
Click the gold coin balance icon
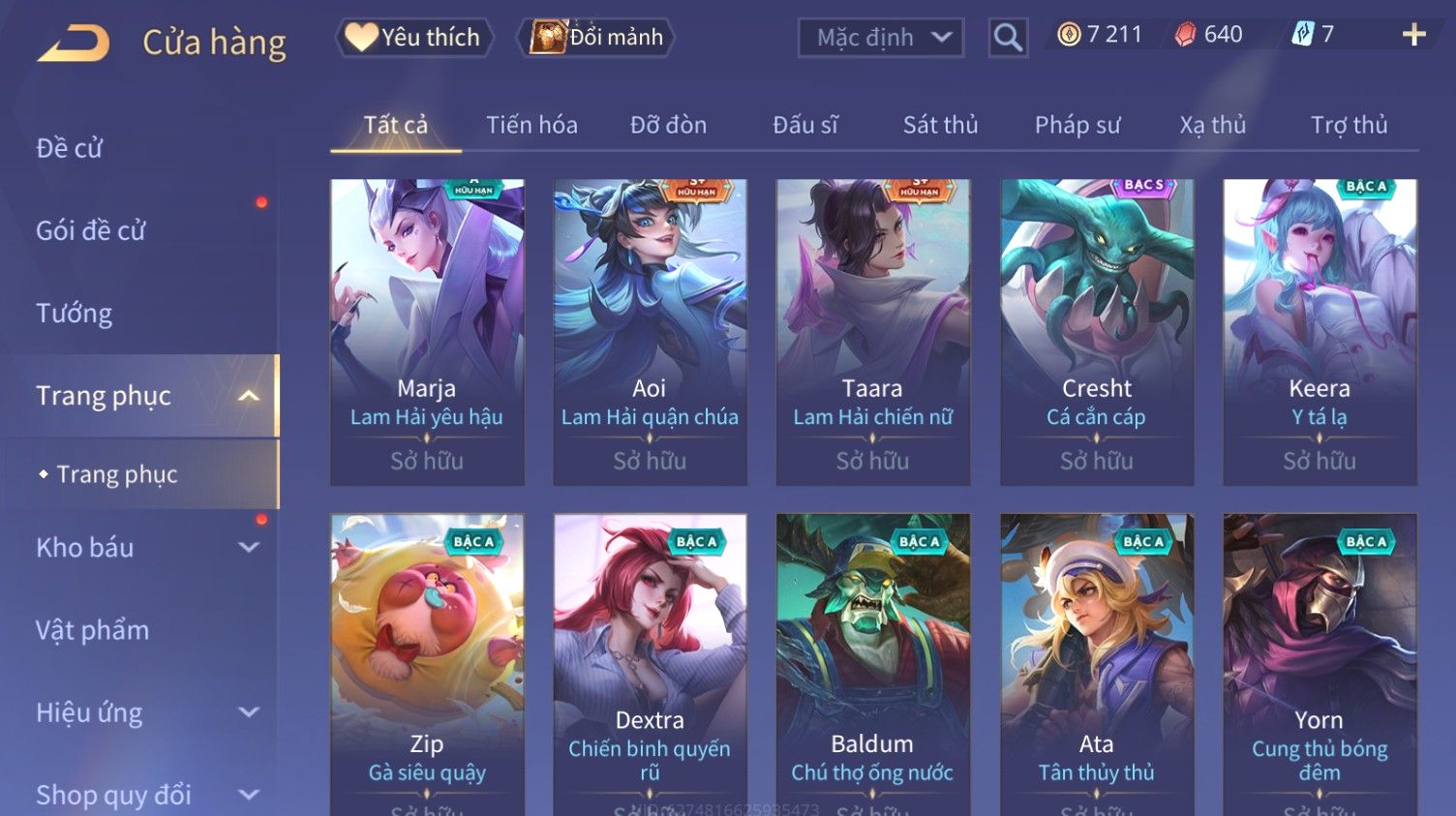tap(1069, 35)
